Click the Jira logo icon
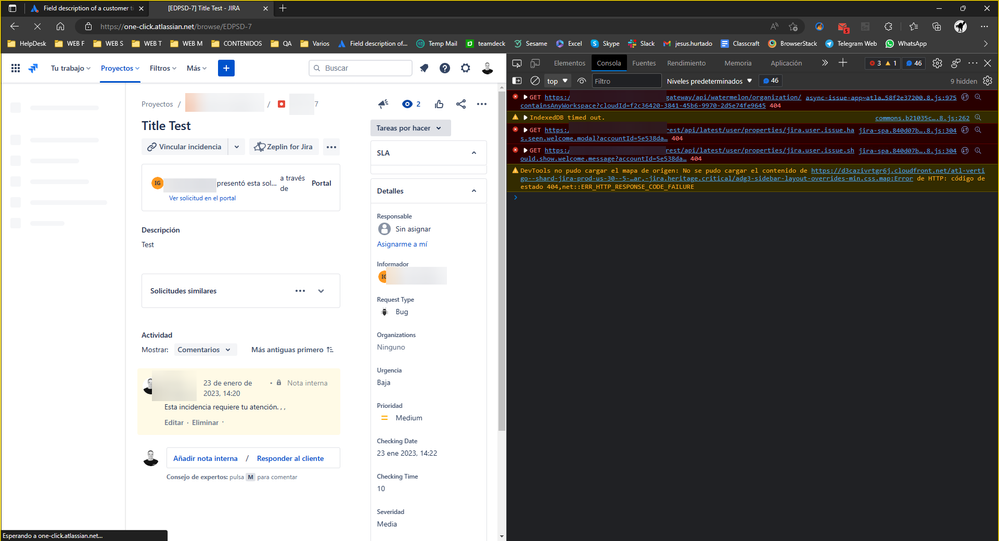Screen dimensions: 999x541 [33, 68]
